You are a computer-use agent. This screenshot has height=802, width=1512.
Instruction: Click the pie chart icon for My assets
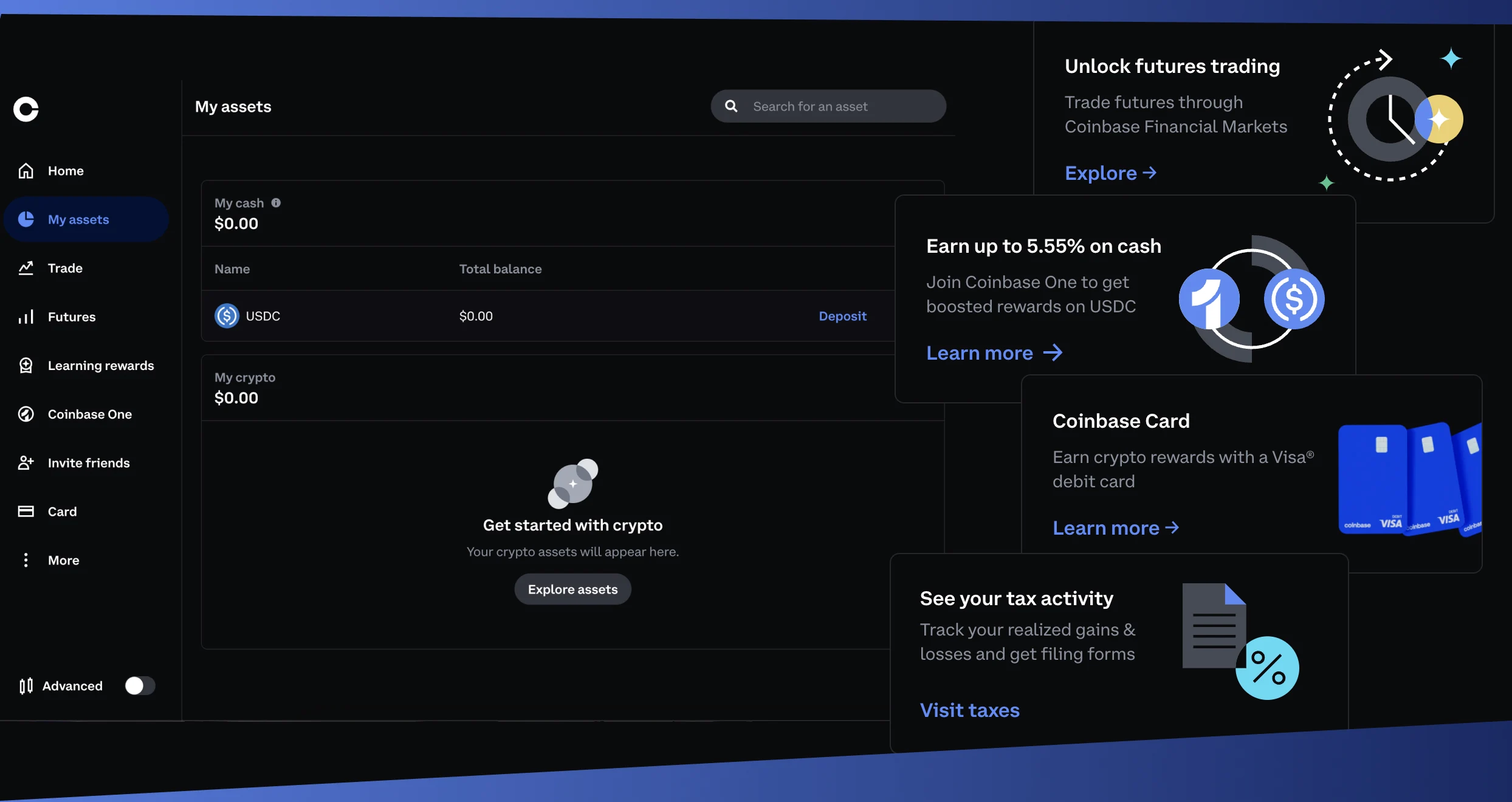click(x=27, y=219)
